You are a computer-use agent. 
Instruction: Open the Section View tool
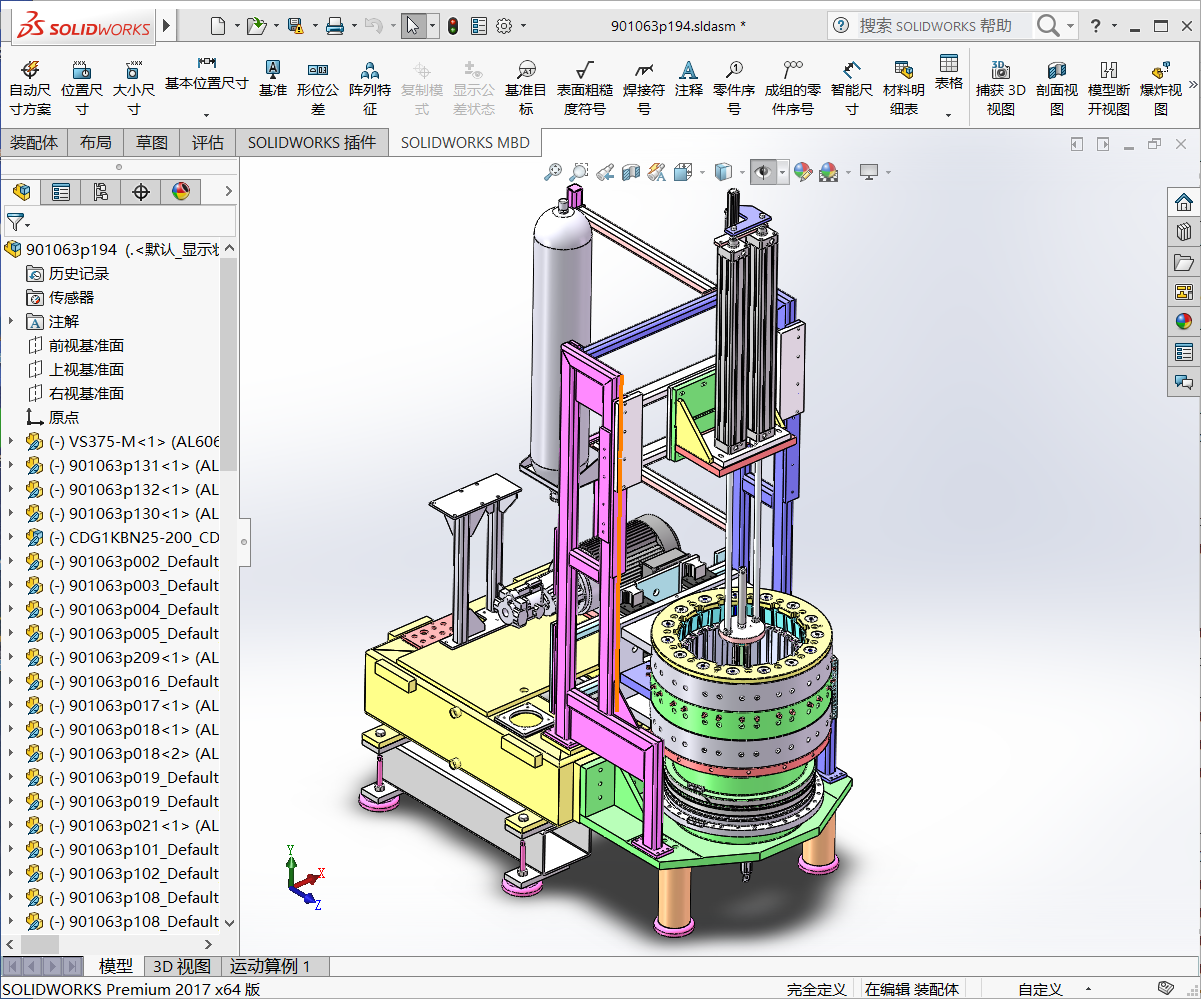click(629, 171)
